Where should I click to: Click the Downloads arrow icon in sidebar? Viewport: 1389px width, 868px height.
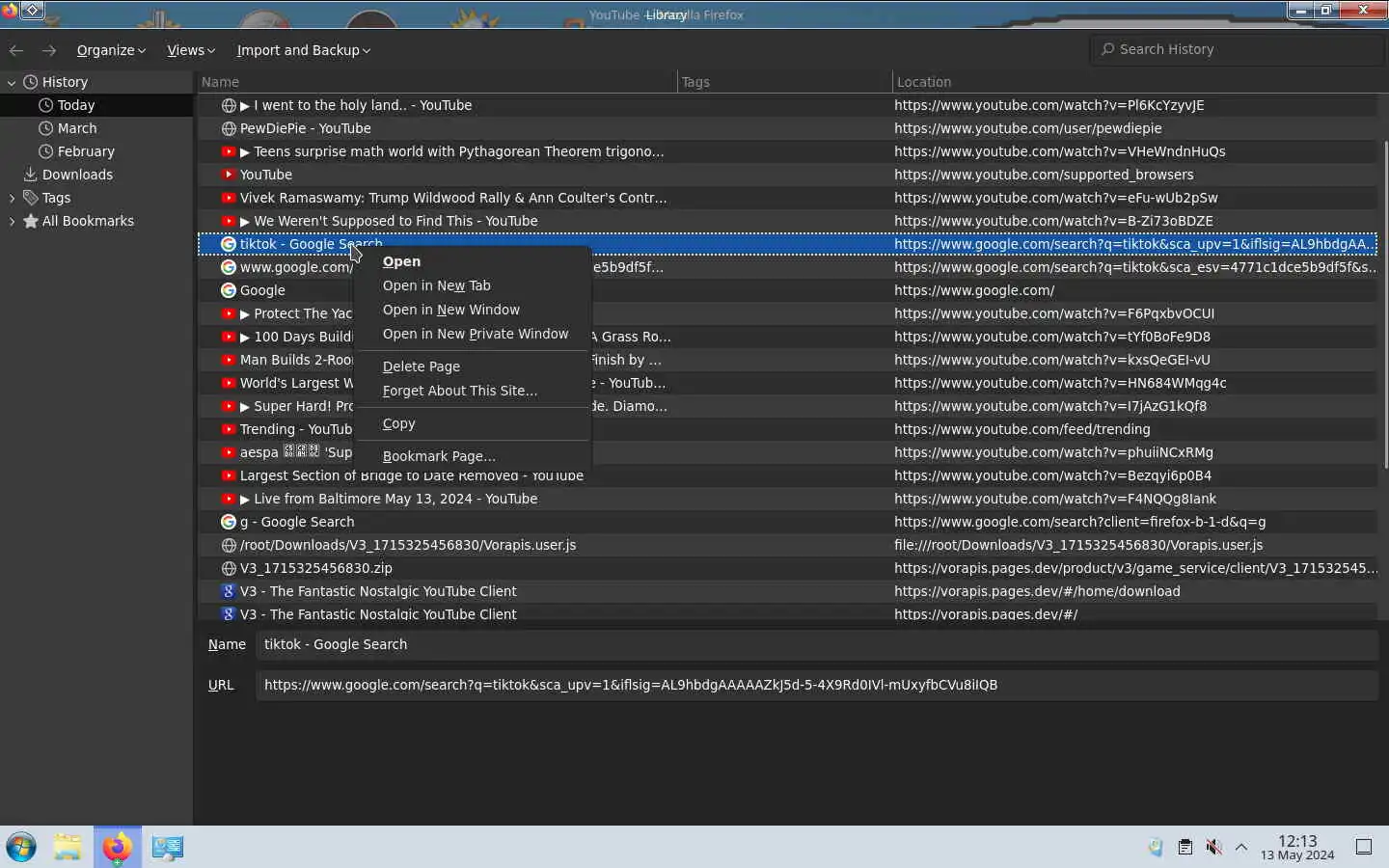pyautogui.click(x=31, y=175)
